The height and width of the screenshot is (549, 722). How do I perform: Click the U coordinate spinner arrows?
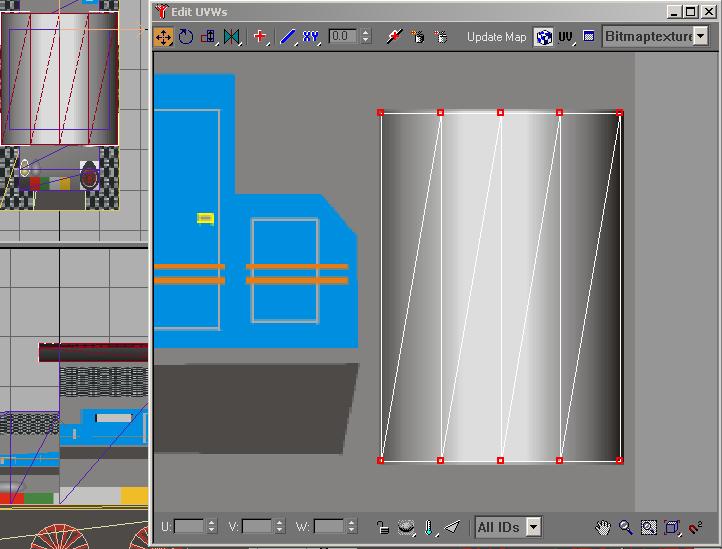click(211, 526)
